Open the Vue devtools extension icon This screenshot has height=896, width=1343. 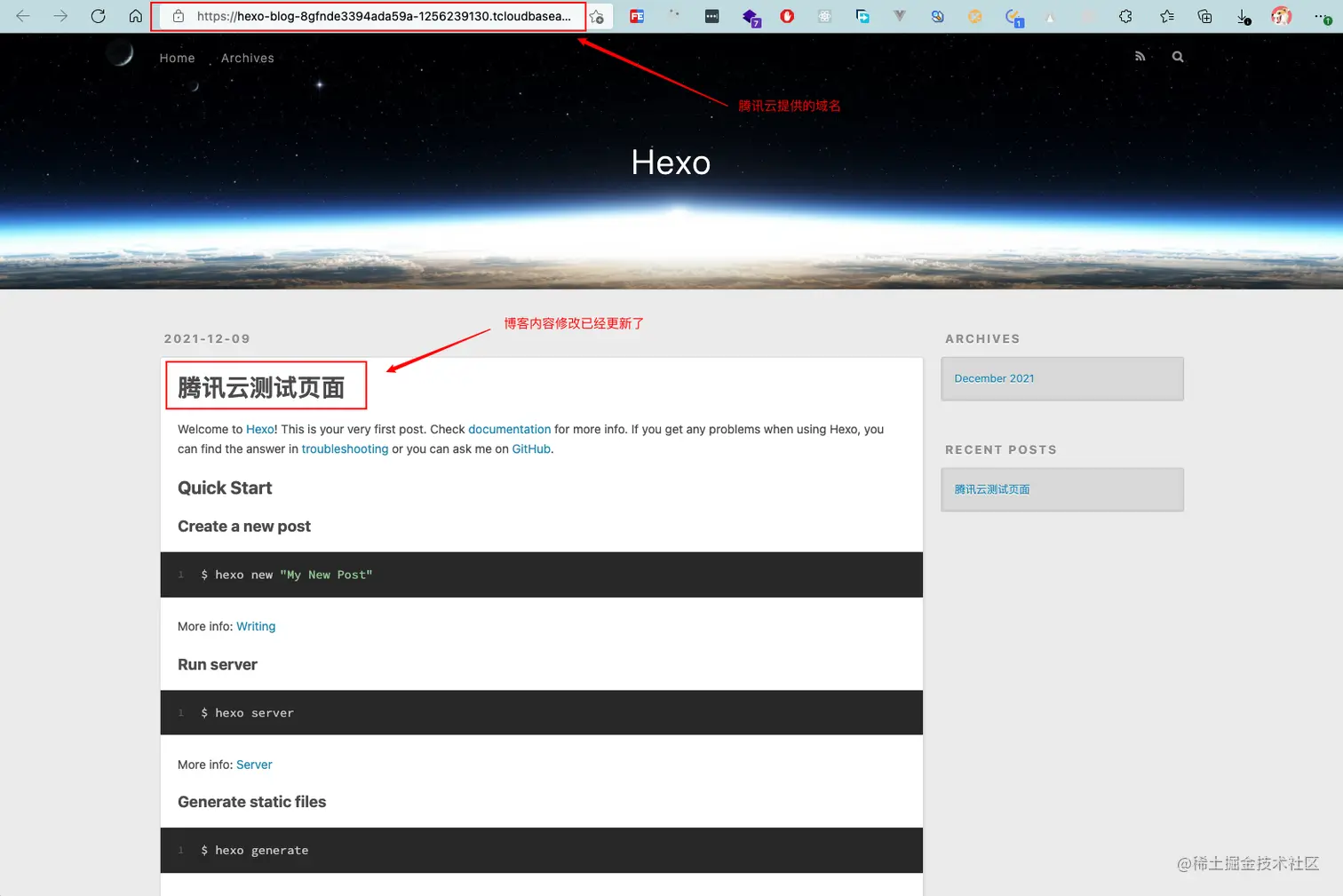click(899, 15)
